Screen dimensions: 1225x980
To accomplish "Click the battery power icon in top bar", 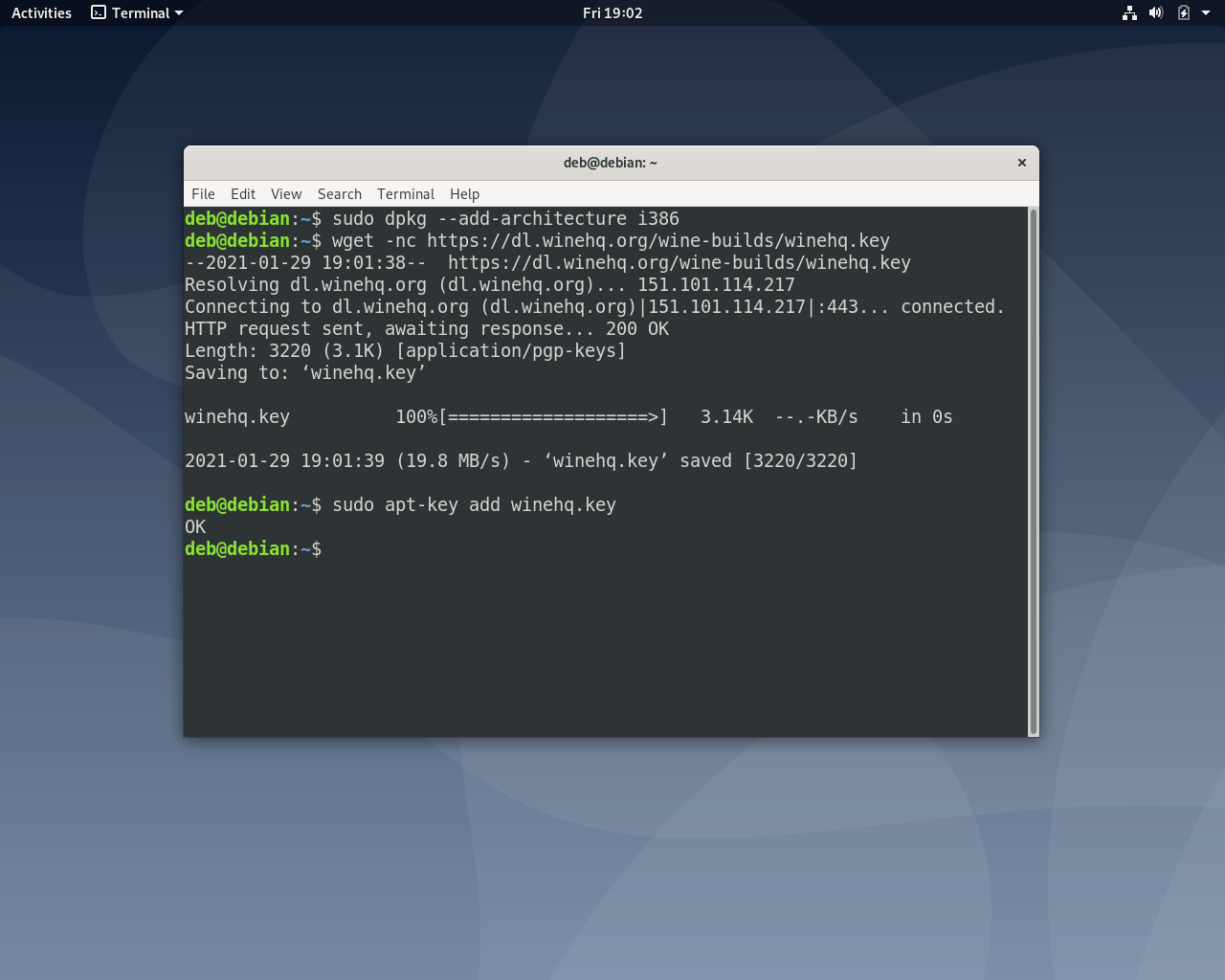I will 1183,12.
